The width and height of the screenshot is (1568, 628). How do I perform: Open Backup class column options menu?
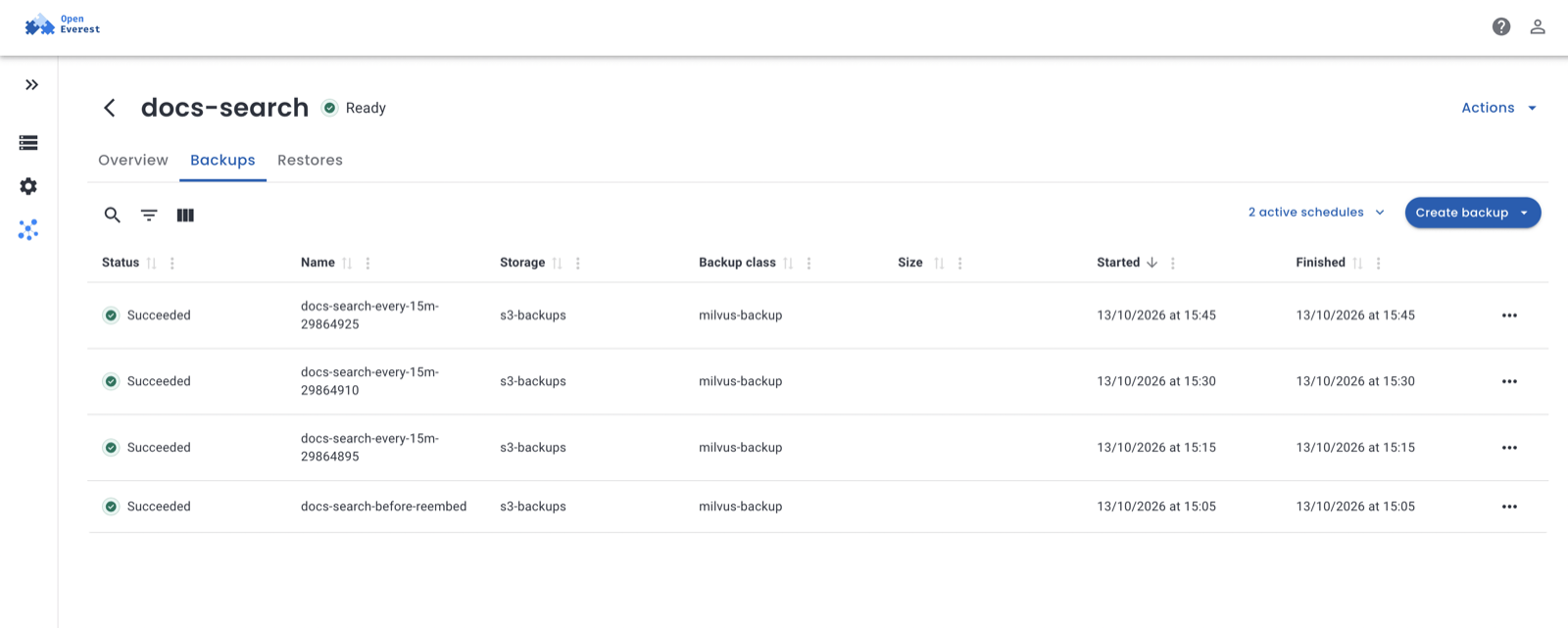tap(808, 264)
